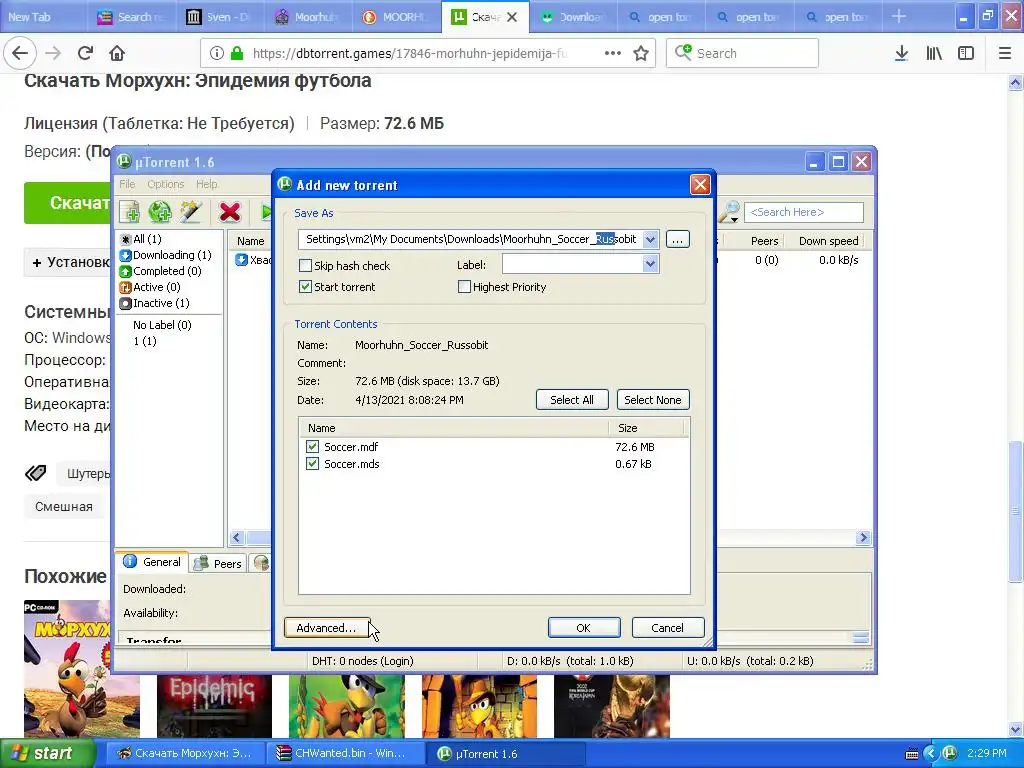Click Epidemic game thumbnail
Screen dimensions: 1024x768
click(214, 706)
